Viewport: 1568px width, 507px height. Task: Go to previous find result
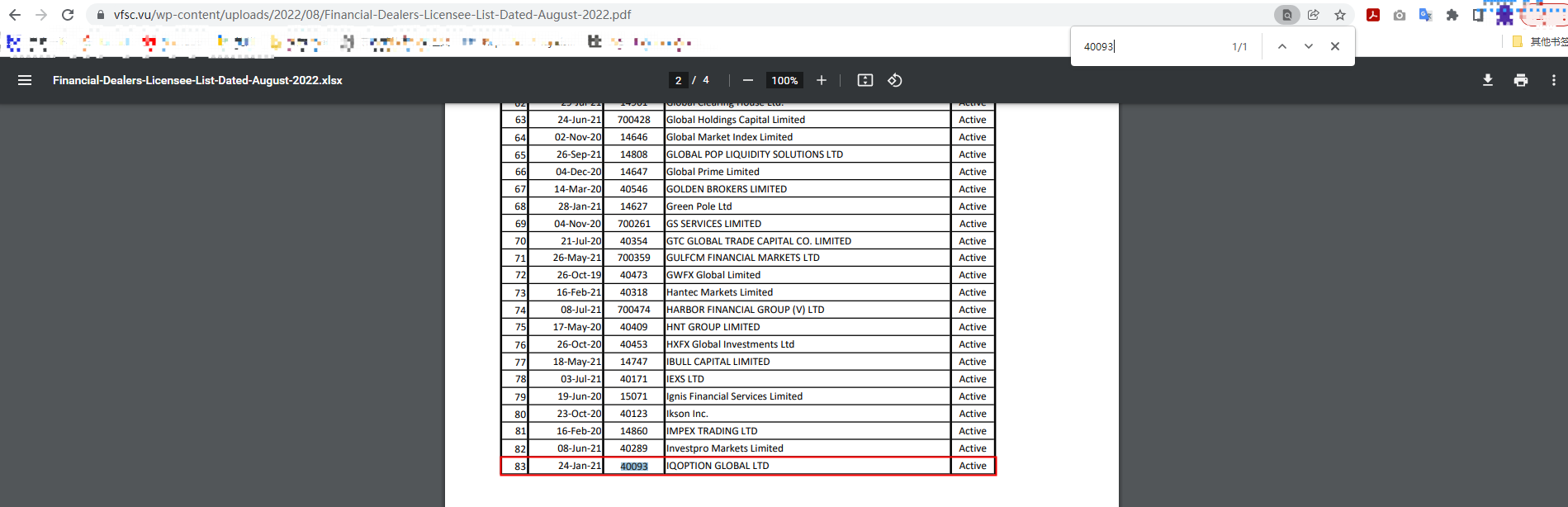(x=1281, y=46)
